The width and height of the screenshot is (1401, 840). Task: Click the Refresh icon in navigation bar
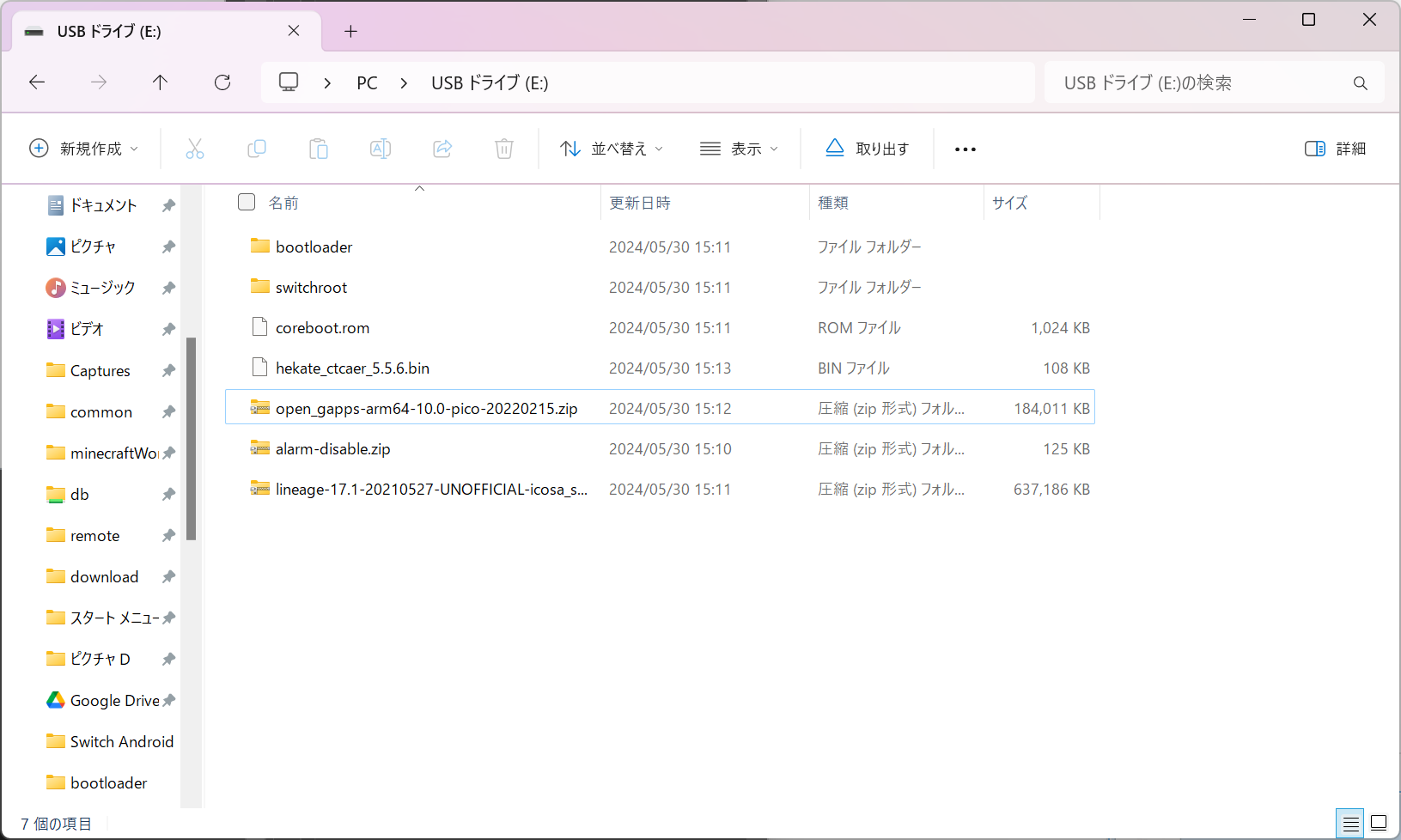(x=222, y=82)
